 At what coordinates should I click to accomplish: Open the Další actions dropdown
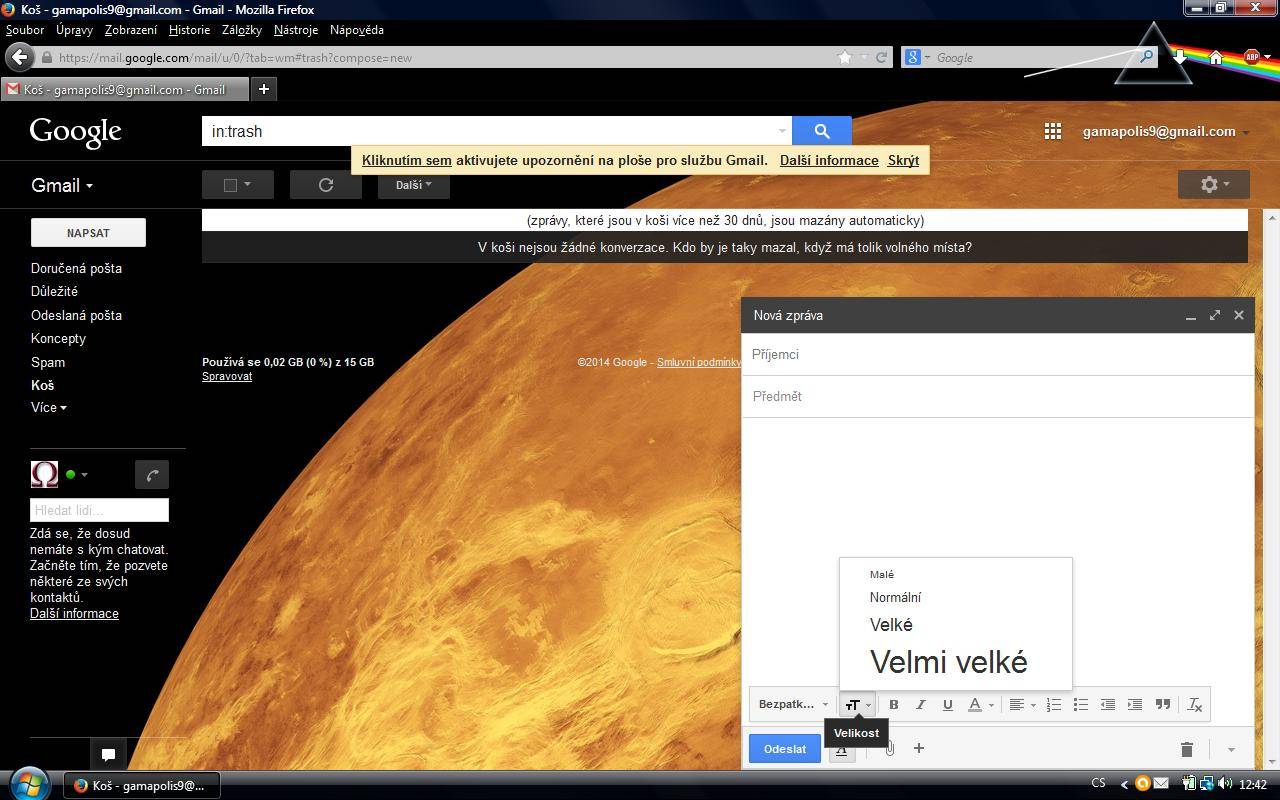(x=413, y=185)
